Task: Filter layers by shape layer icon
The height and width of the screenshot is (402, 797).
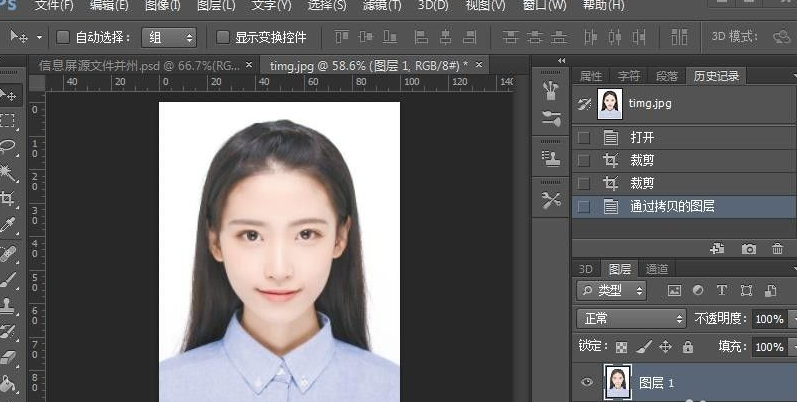Action: [746, 290]
